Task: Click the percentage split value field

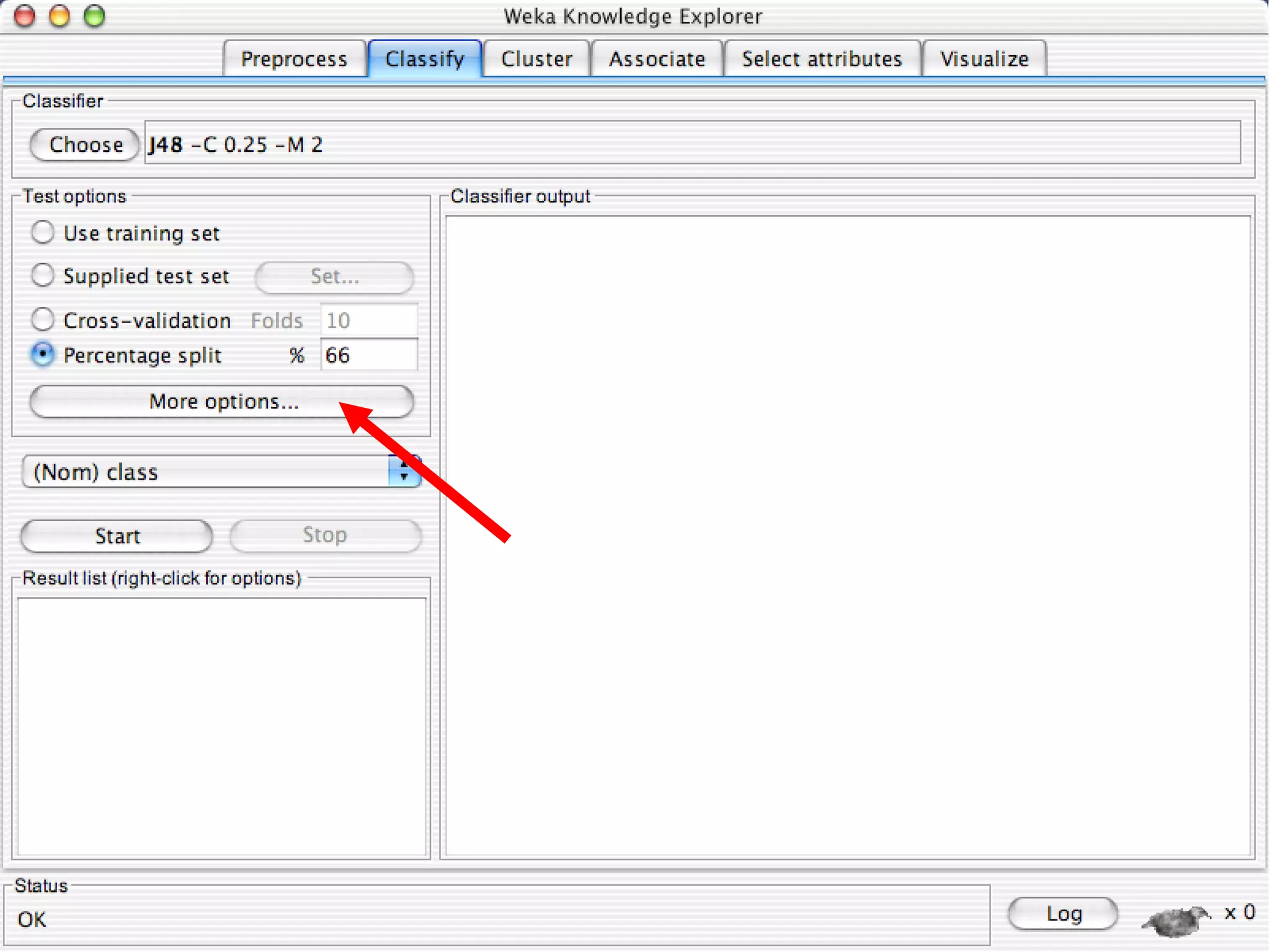Action: tap(369, 355)
